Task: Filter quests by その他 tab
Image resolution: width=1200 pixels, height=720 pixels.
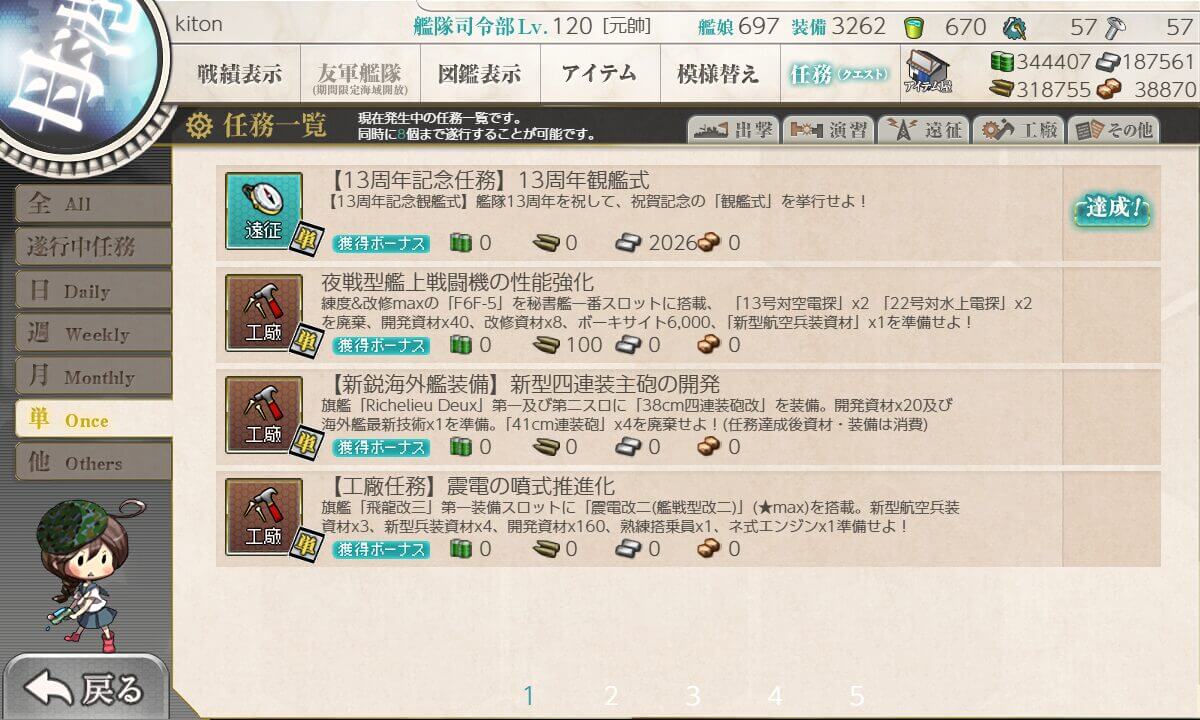Action: [x=1112, y=130]
